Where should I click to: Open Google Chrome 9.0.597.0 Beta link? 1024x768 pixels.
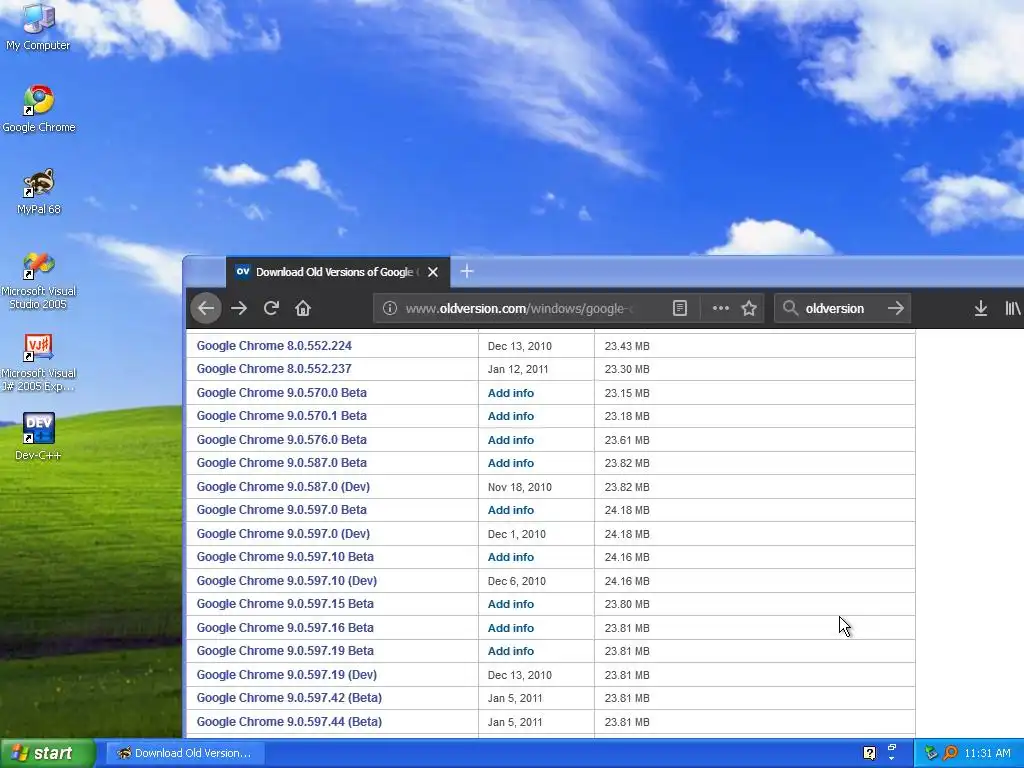(x=281, y=509)
